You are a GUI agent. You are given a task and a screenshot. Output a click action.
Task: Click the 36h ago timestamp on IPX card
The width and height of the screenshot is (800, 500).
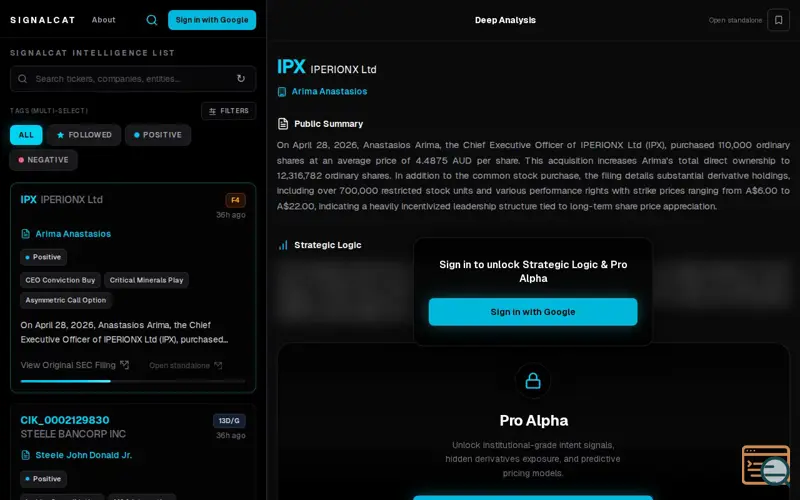point(231,215)
